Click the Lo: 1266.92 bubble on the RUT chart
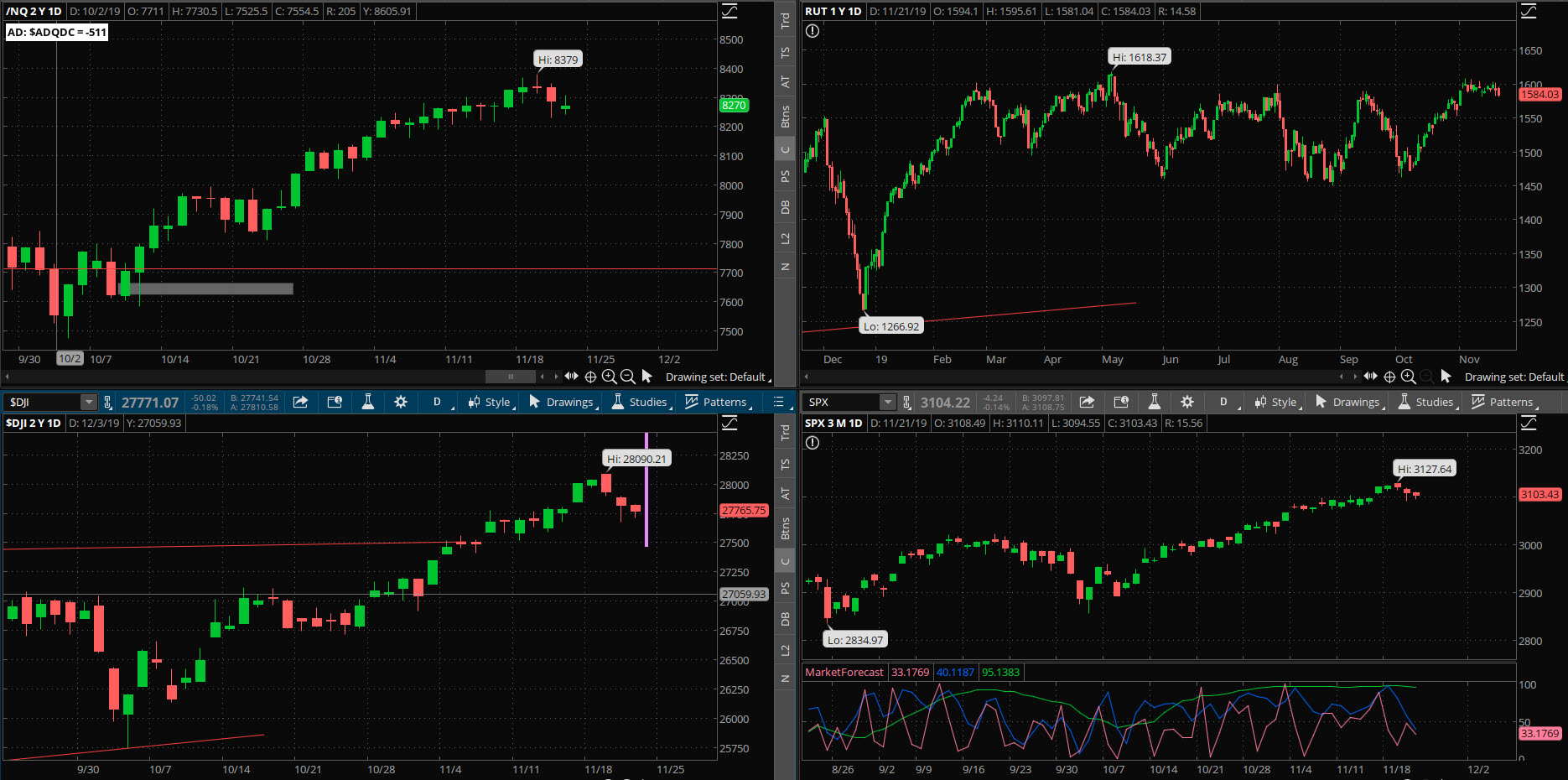 [891, 326]
